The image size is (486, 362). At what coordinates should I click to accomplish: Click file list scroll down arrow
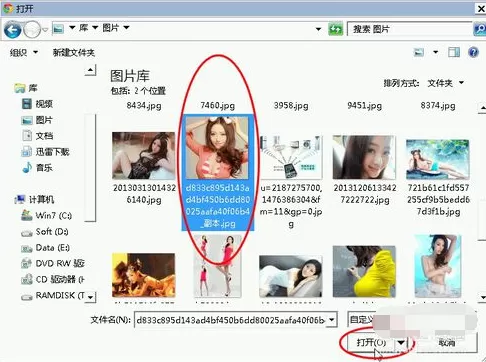pos(482,297)
